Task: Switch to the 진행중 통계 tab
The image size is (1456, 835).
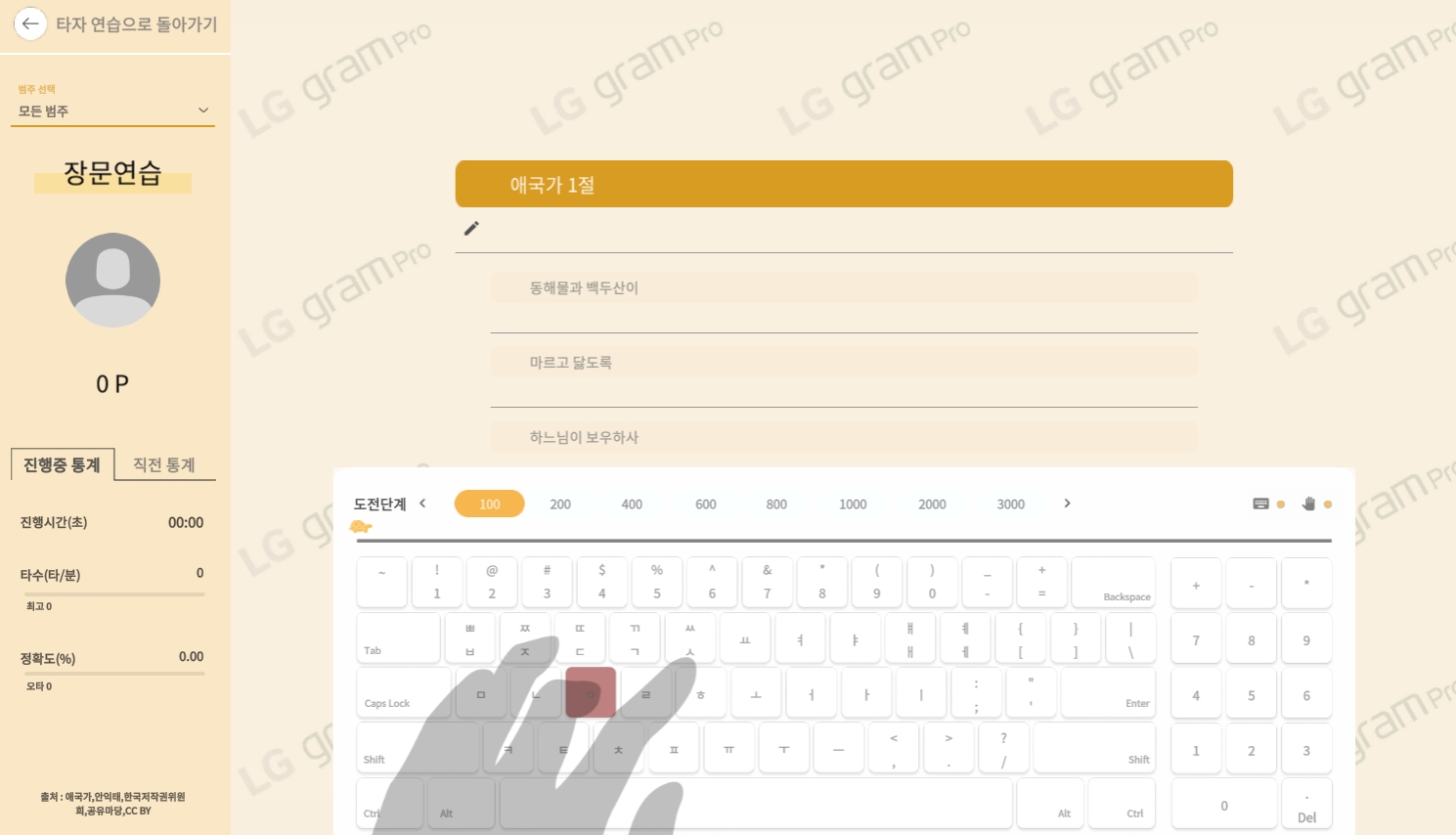Action: (x=63, y=464)
